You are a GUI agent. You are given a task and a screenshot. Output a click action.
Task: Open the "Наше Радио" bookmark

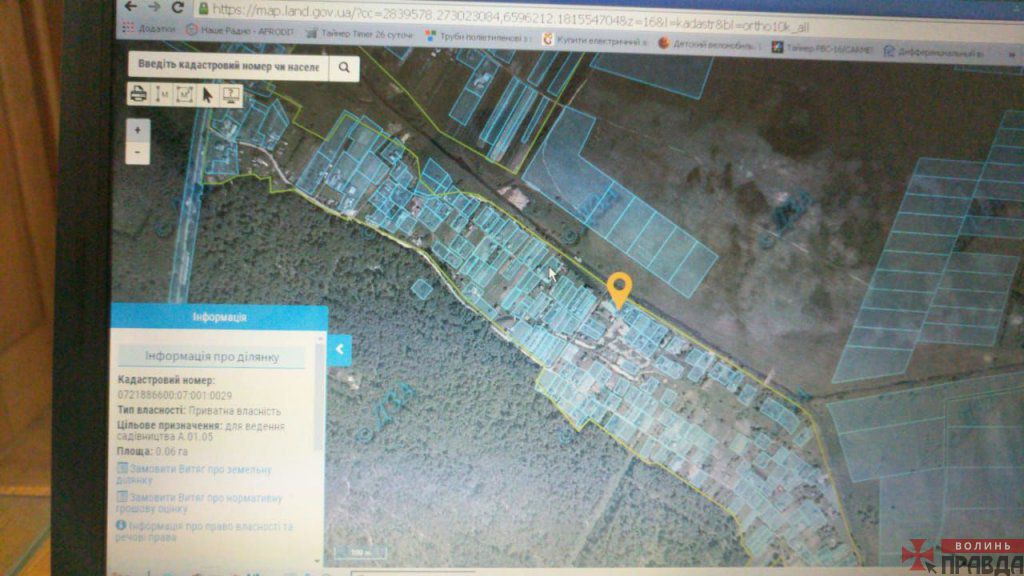[238, 30]
